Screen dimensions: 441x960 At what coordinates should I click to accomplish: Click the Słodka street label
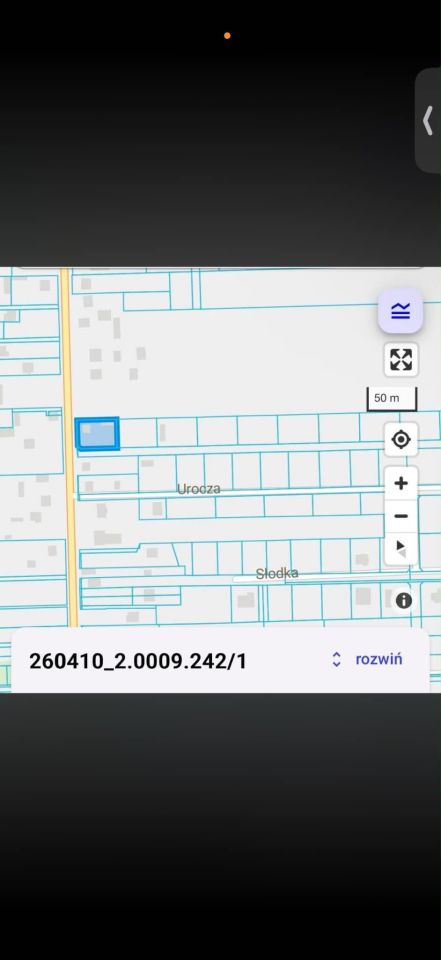click(277, 574)
